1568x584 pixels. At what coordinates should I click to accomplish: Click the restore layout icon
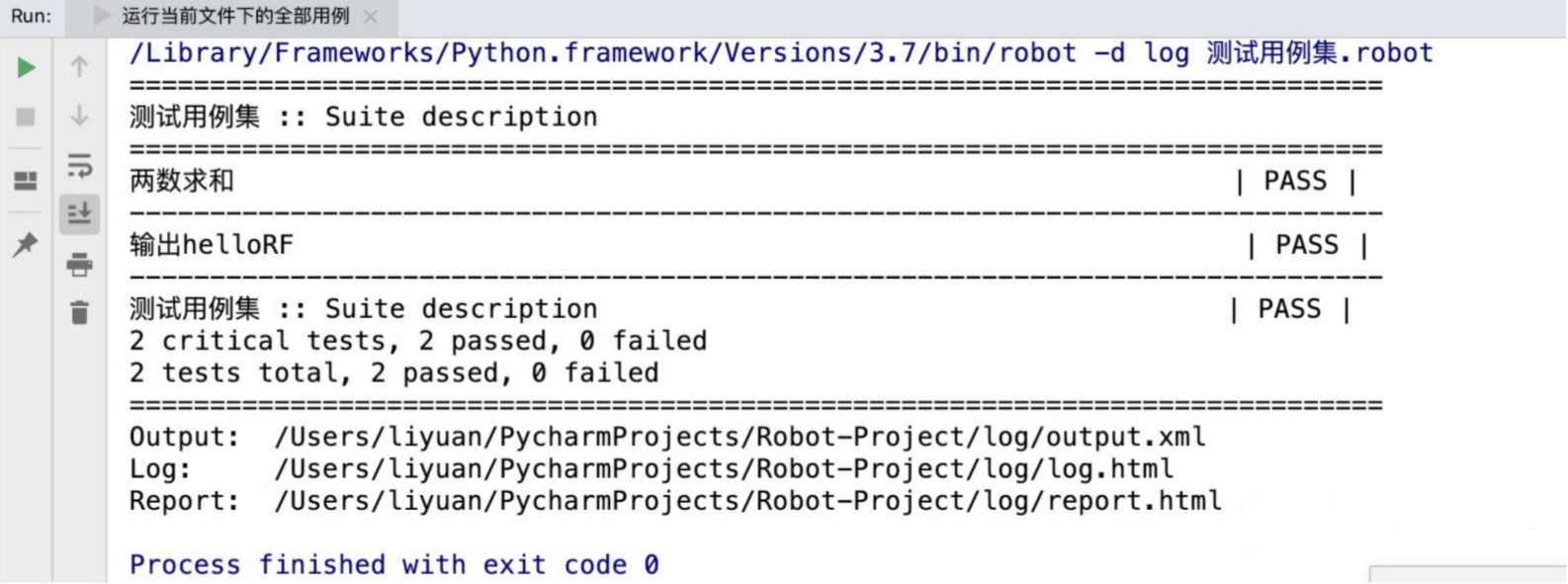click(x=27, y=181)
